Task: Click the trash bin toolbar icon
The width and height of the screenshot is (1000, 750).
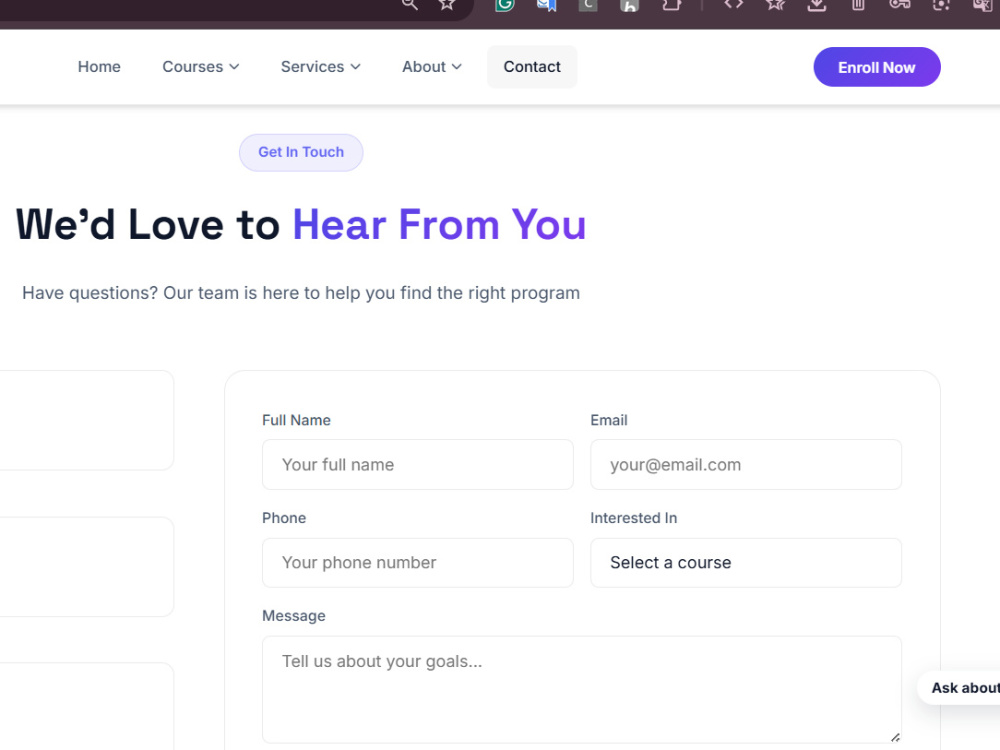Action: point(858,4)
